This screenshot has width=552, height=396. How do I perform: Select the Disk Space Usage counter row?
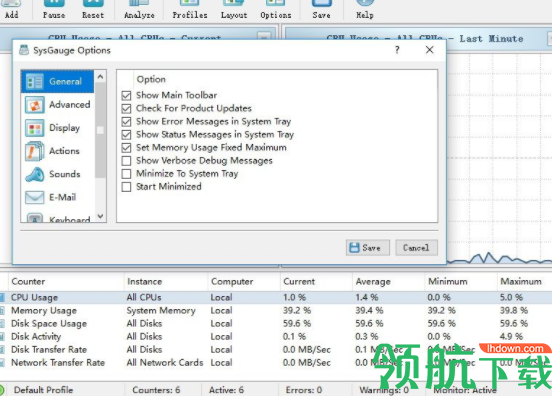pos(276,324)
